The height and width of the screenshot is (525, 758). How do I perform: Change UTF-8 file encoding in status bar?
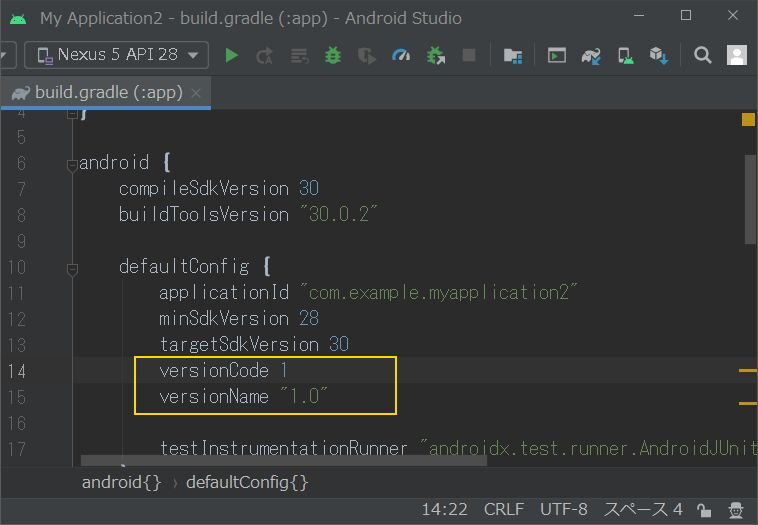coord(564,509)
